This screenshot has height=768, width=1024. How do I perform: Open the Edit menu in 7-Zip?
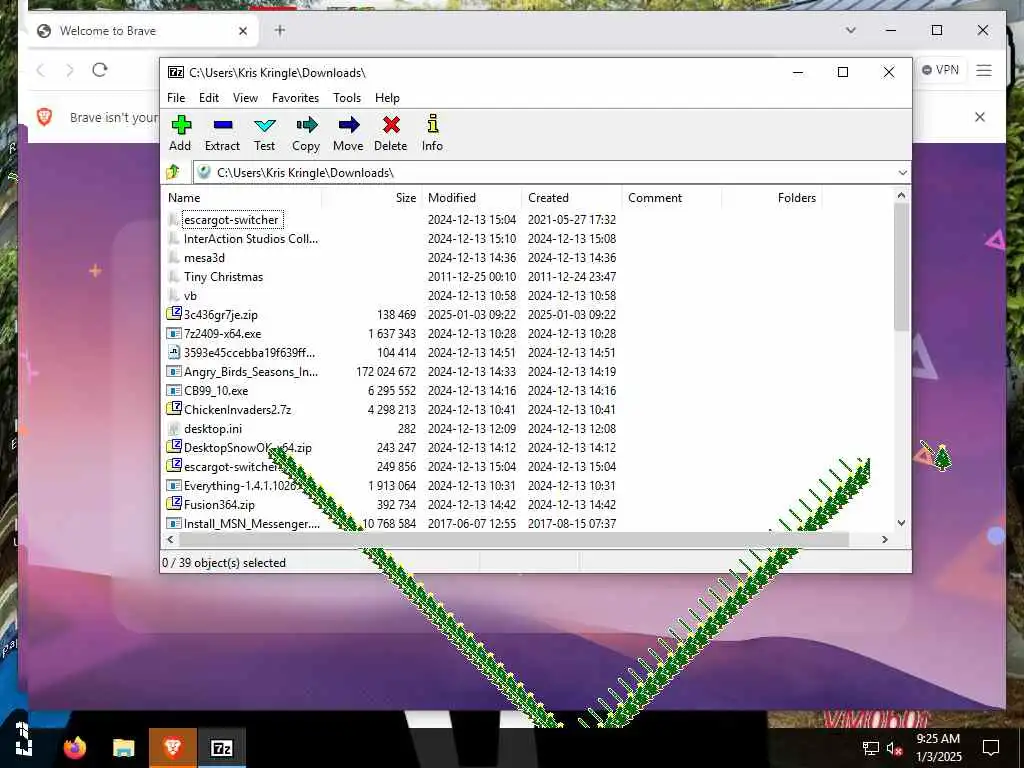click(209, 98)
